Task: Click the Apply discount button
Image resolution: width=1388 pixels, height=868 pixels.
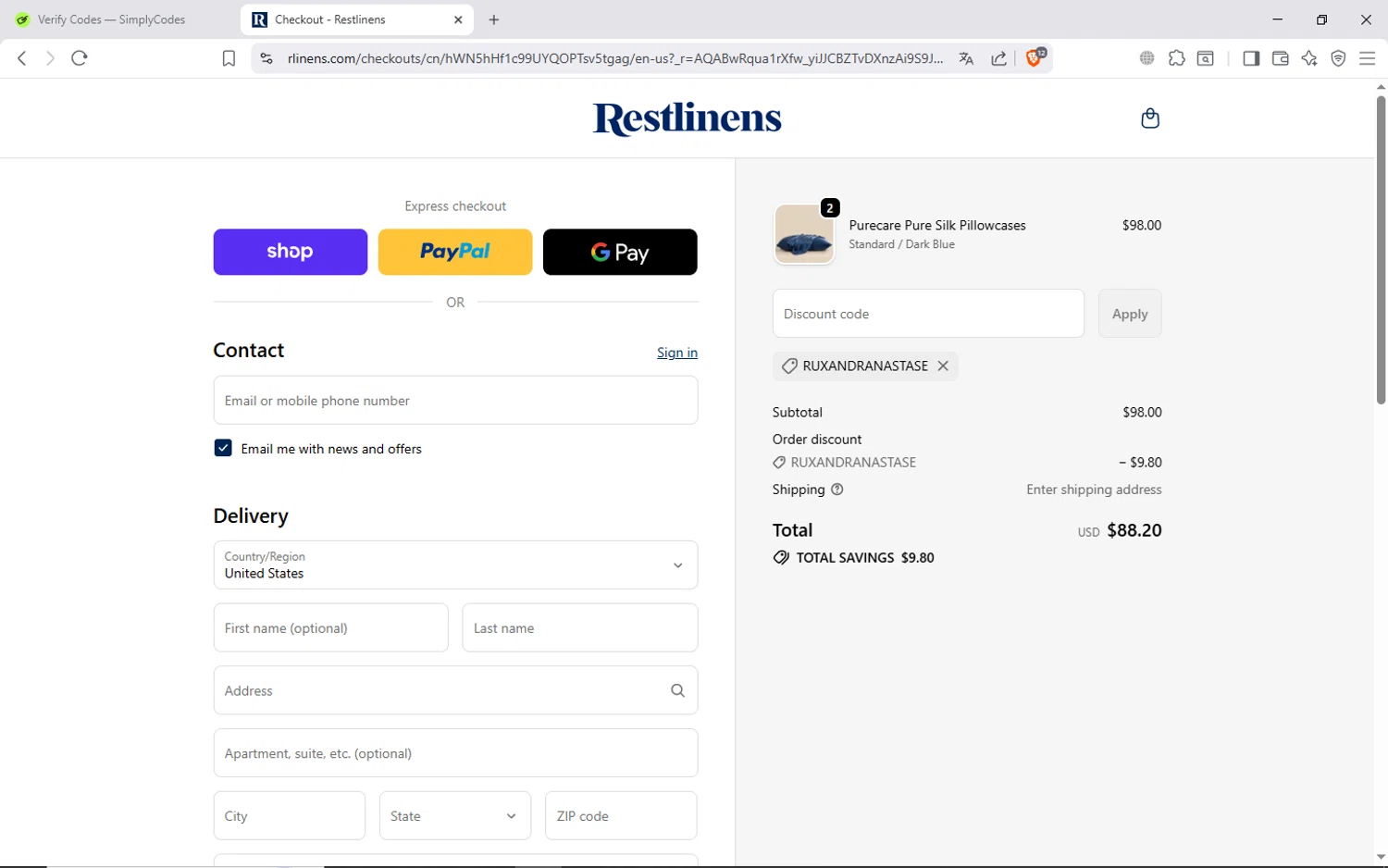Action: tap(1130, 314)
